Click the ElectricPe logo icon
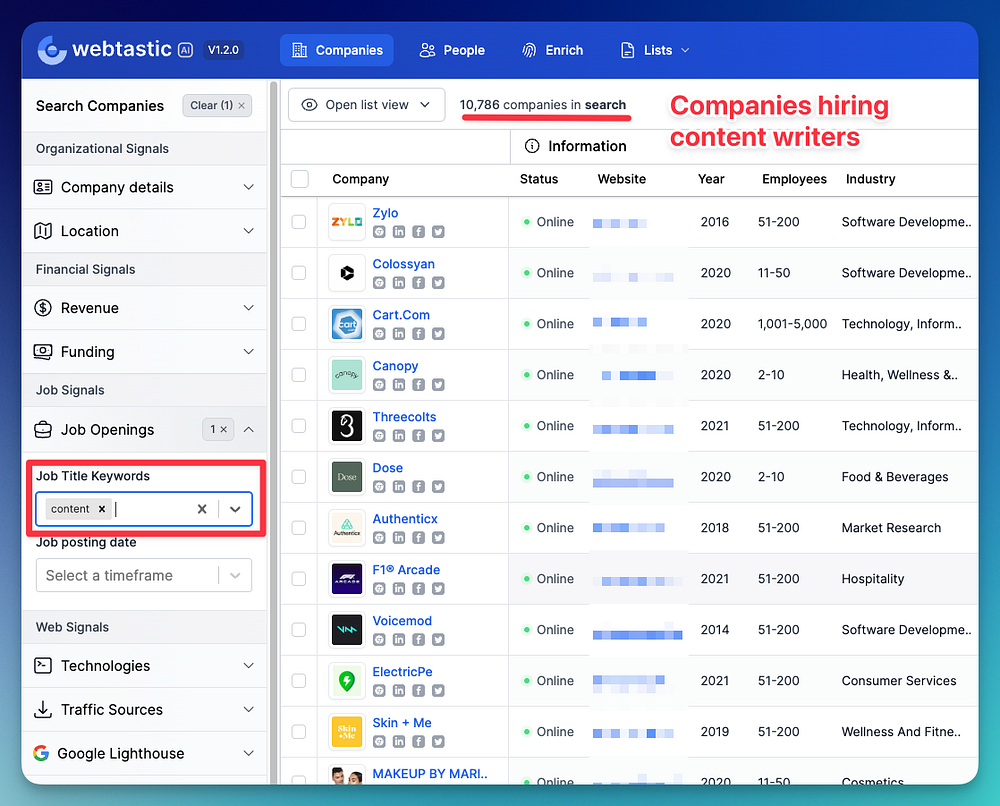This screenshot has height=806, width=1000. tap(347, 681)
